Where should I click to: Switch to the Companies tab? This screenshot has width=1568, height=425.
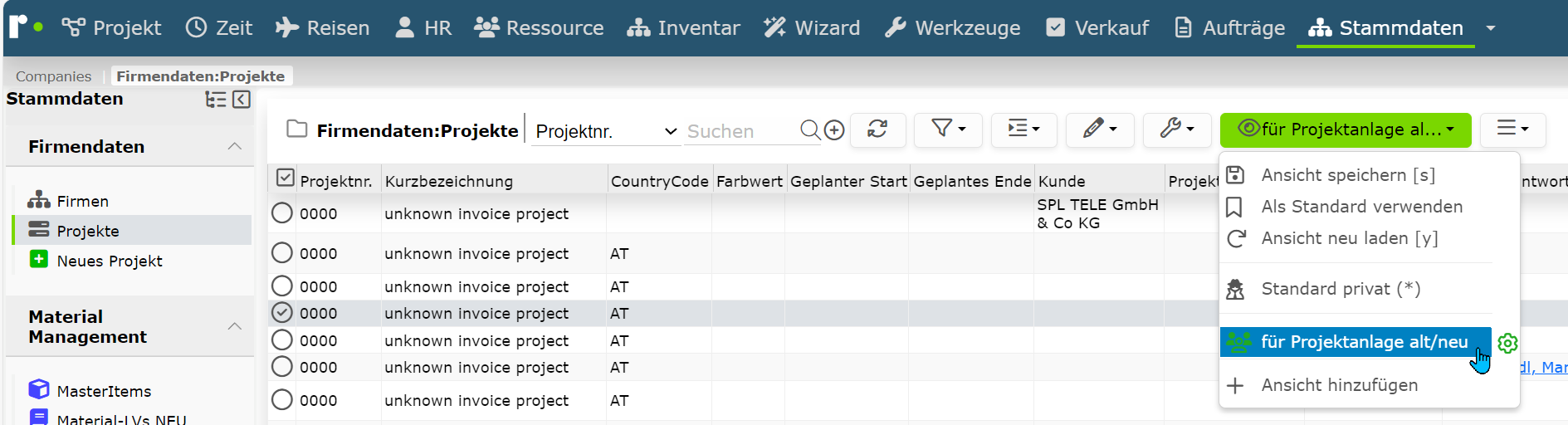pyautogui.click(x=54, y=76)
